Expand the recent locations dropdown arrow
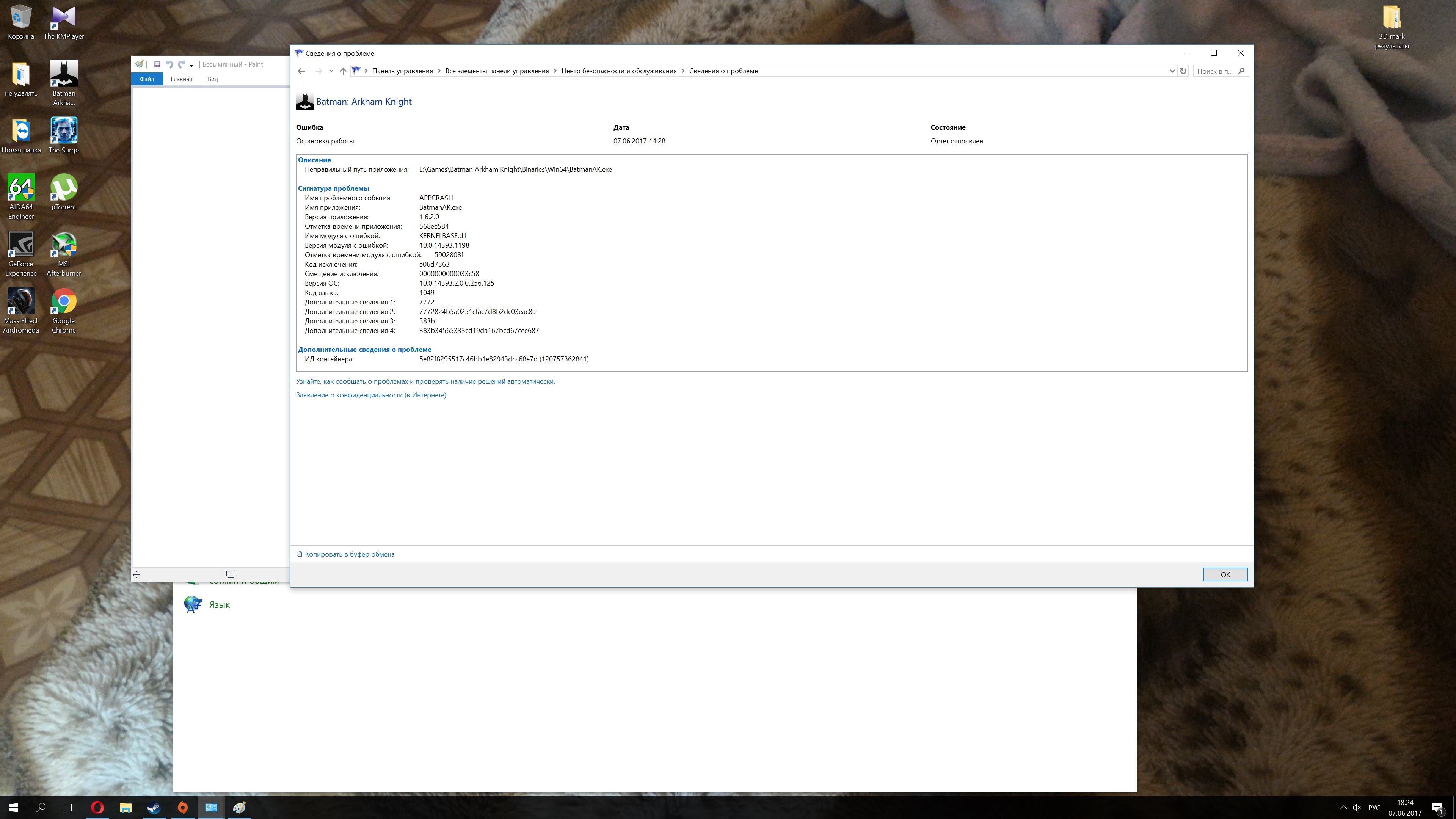Screen dimensions: 1456x819 pyautogui.click(x=331, y=71)
